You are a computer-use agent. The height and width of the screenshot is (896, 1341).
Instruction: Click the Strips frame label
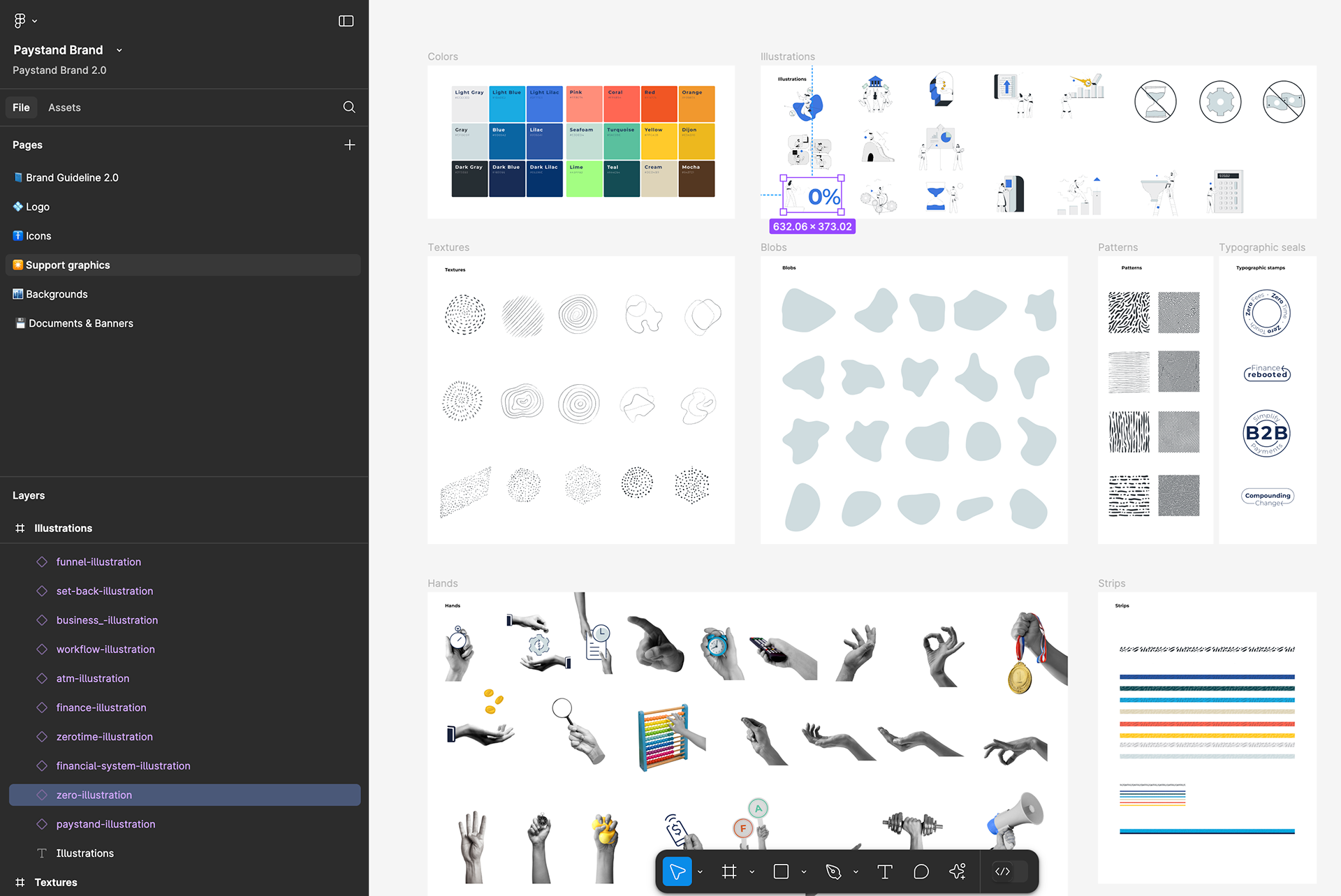click(1111, 583)
